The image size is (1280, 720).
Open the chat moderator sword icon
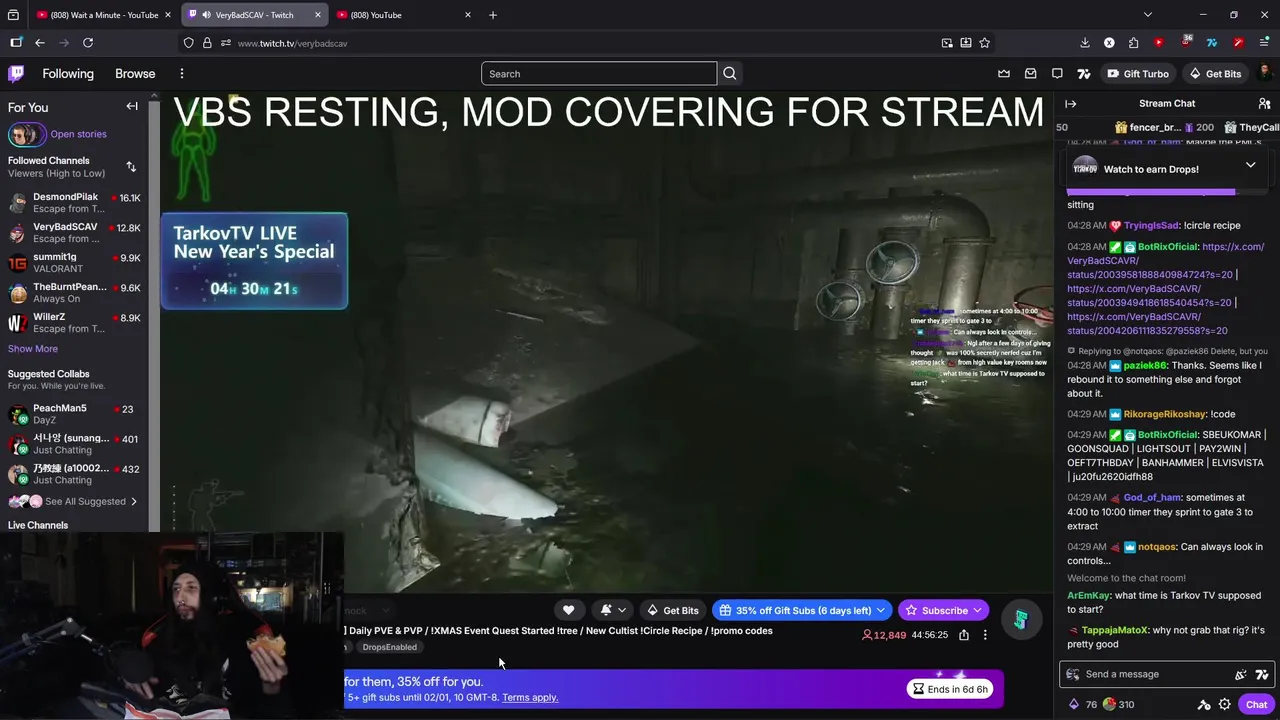(x=1204, y=704)
